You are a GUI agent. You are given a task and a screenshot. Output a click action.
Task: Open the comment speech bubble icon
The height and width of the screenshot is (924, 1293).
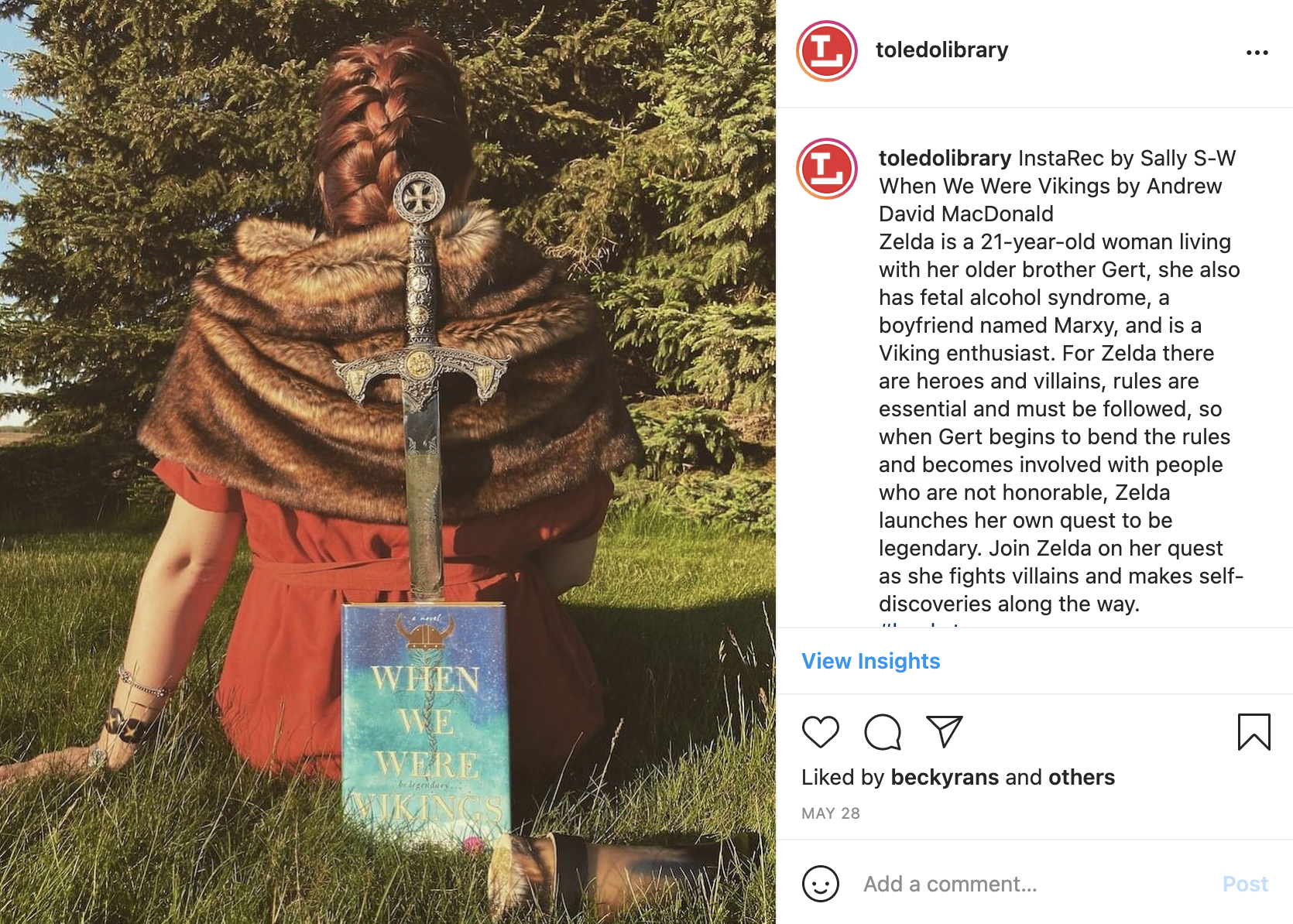click(882, 732)
